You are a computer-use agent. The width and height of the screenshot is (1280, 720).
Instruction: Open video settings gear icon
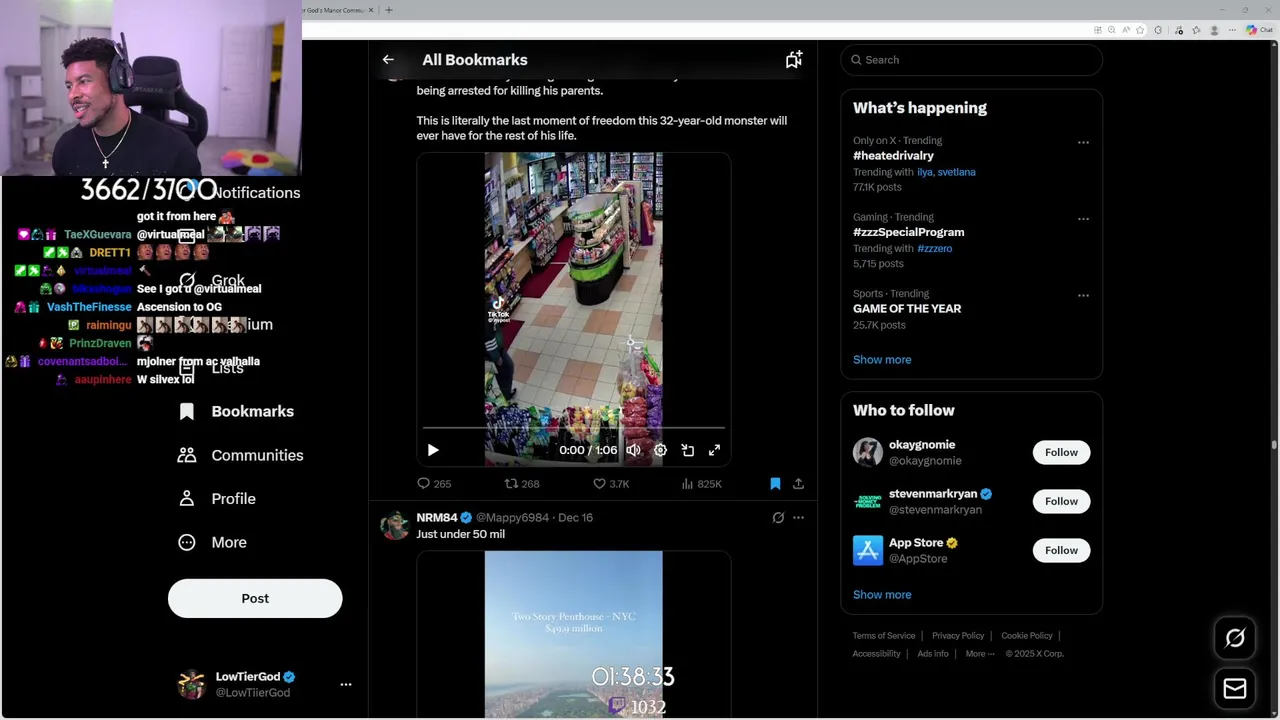[660, 450]
